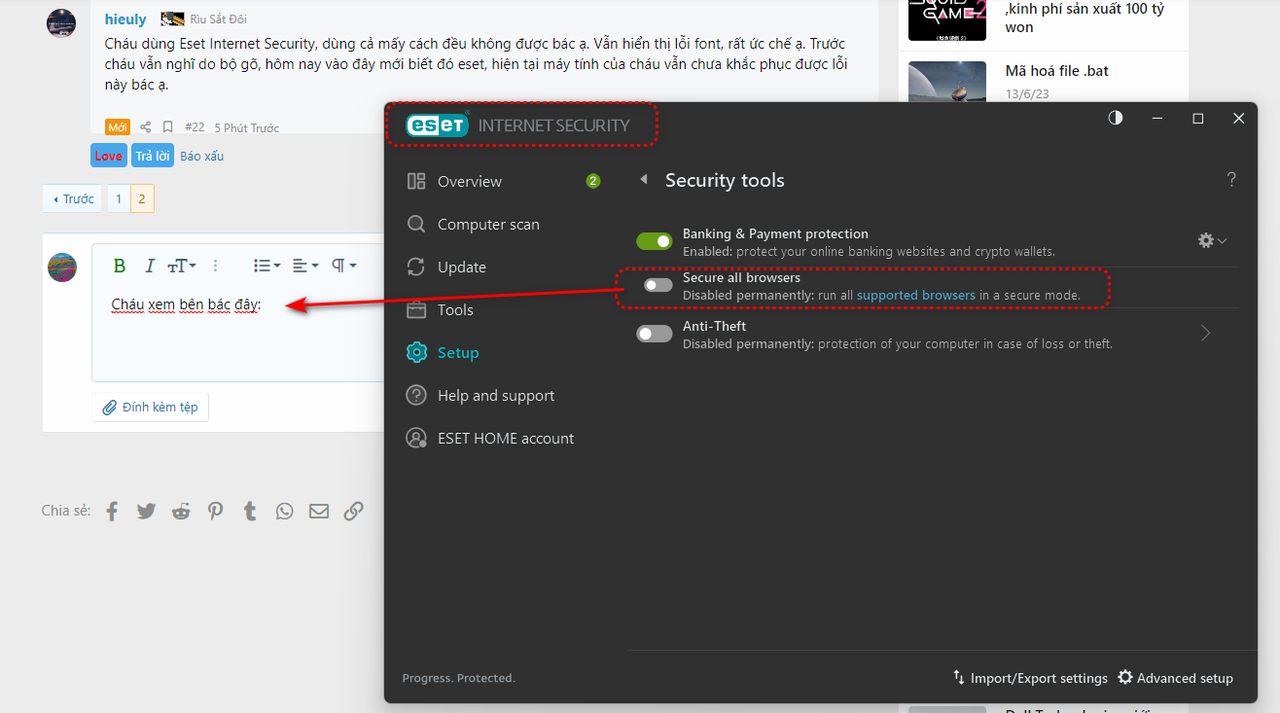The image size is (1280, 713).
Task: Open Advanced setup in ESET
Action: (1175, 678)
